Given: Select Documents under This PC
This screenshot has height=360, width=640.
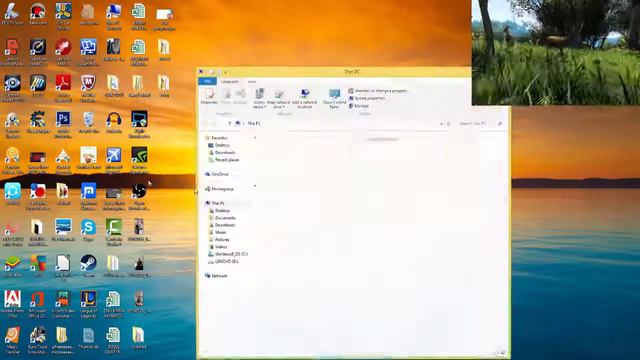Looking at the screenshot, I should coord(222,218).
